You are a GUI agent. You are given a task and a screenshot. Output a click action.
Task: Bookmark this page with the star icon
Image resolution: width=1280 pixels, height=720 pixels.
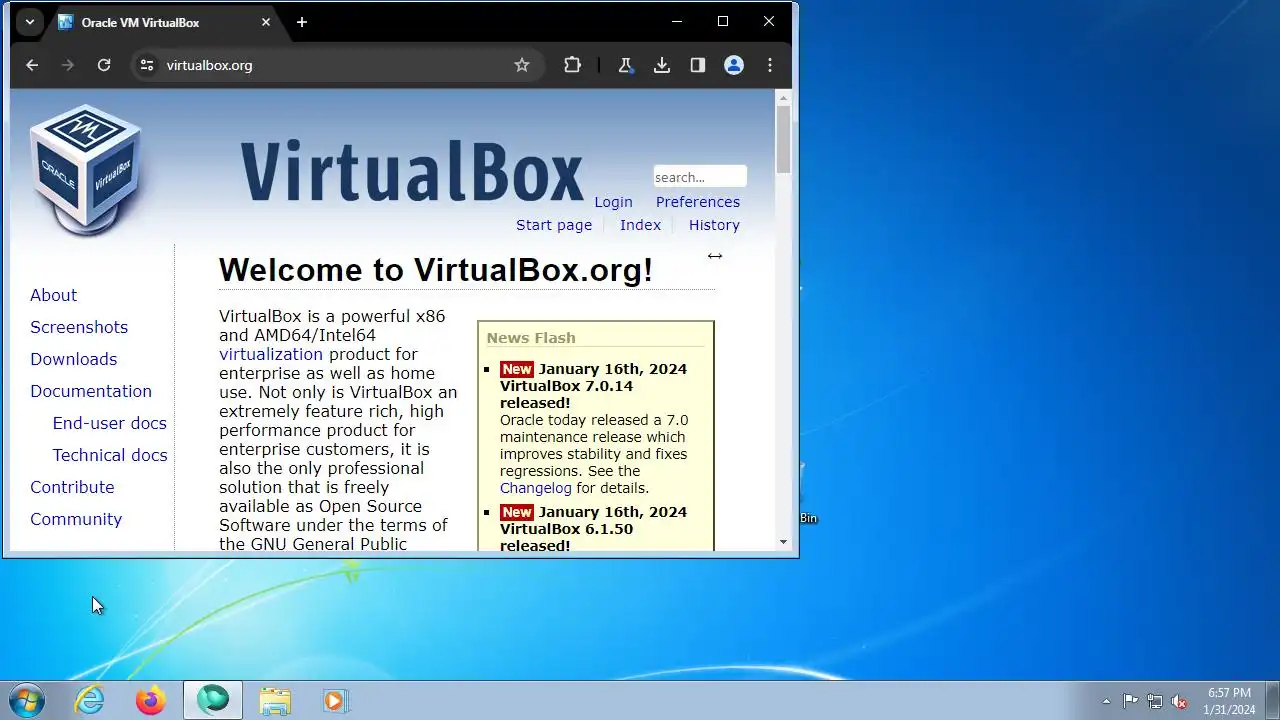click(x=522, y=65)
